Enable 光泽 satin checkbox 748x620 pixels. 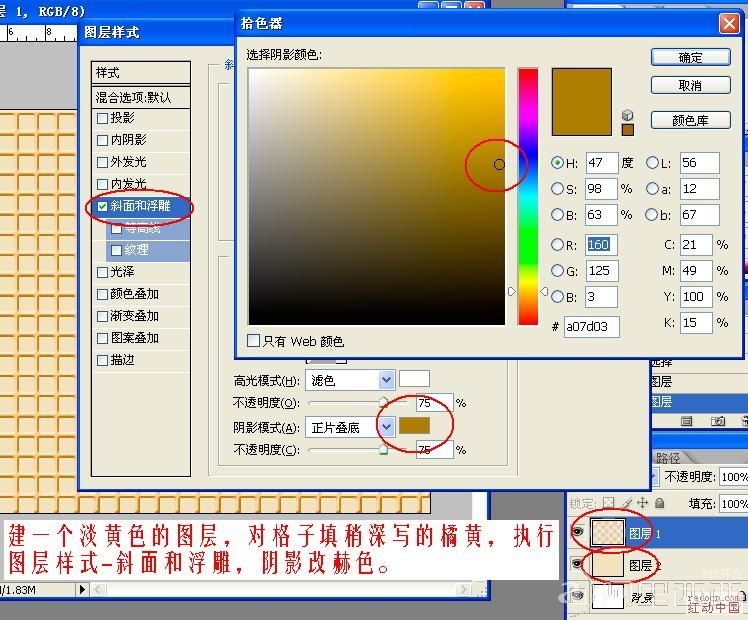tap(102, 272)
